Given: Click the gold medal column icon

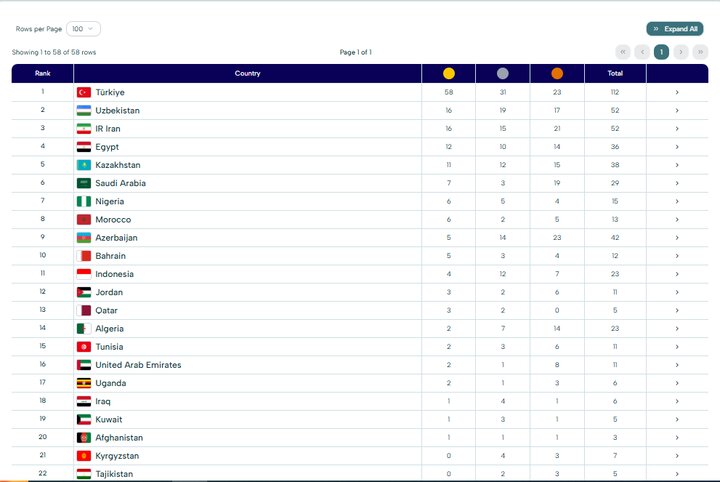Looking at the screenshot, I should coord(449,73).
